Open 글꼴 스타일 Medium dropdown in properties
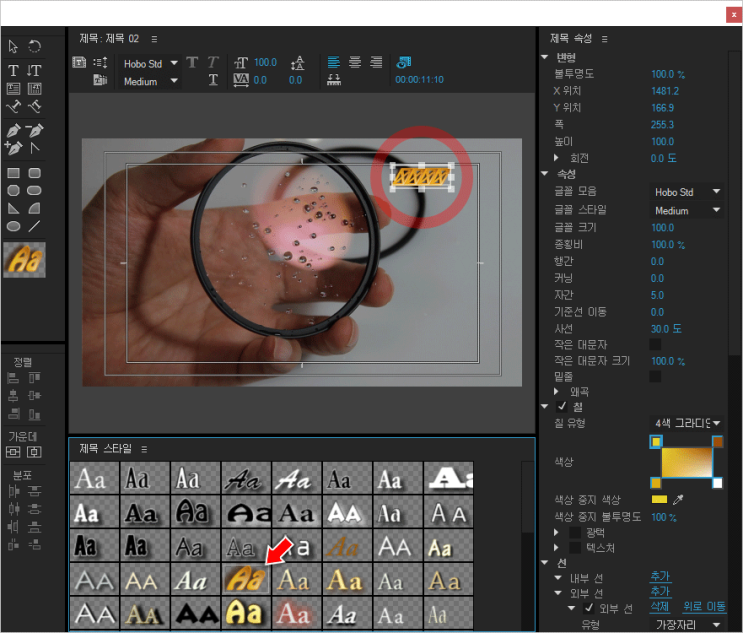 (686, 210)
